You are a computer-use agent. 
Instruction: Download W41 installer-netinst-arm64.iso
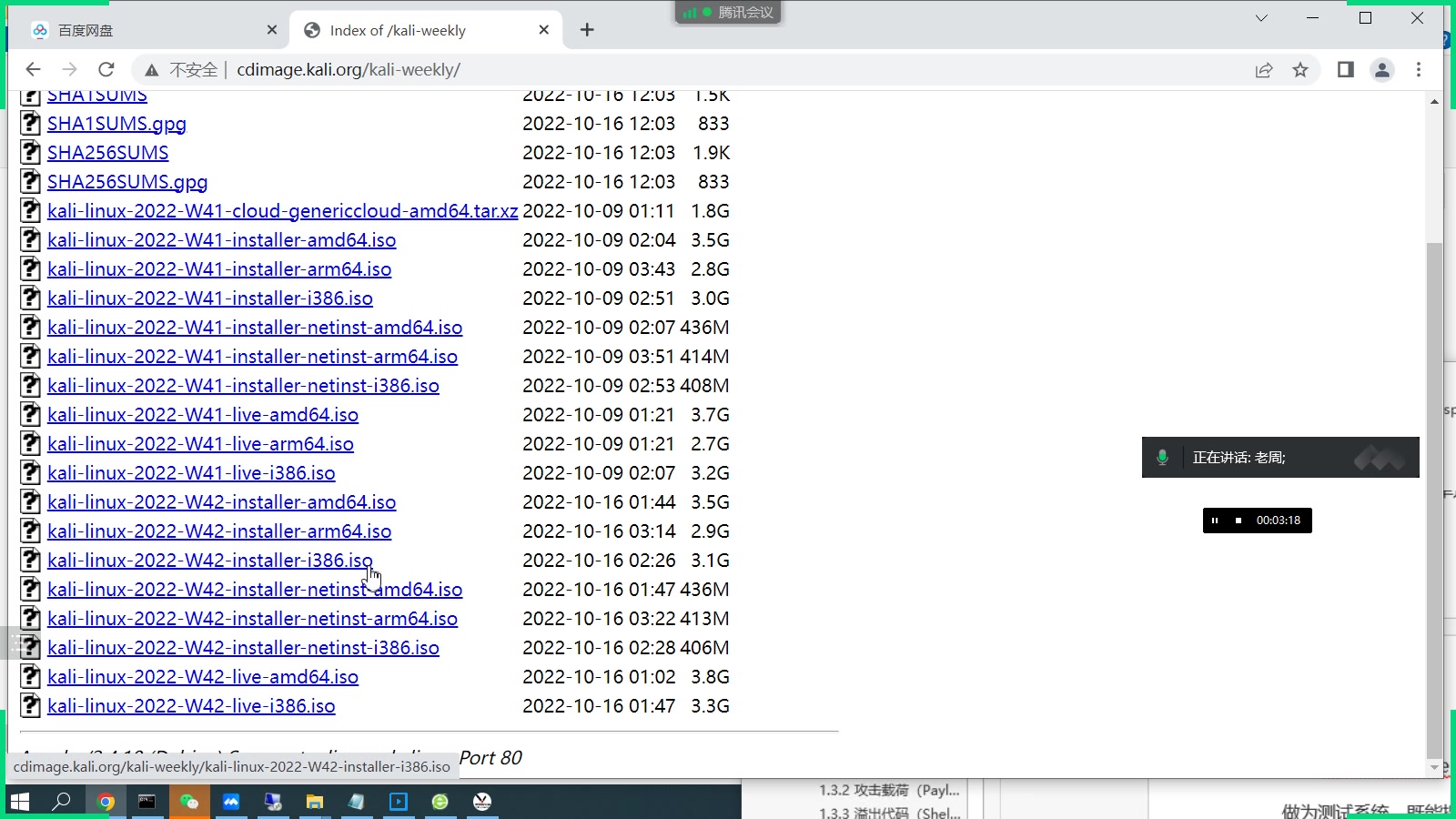pyautogui.click(x=252, y=357)
